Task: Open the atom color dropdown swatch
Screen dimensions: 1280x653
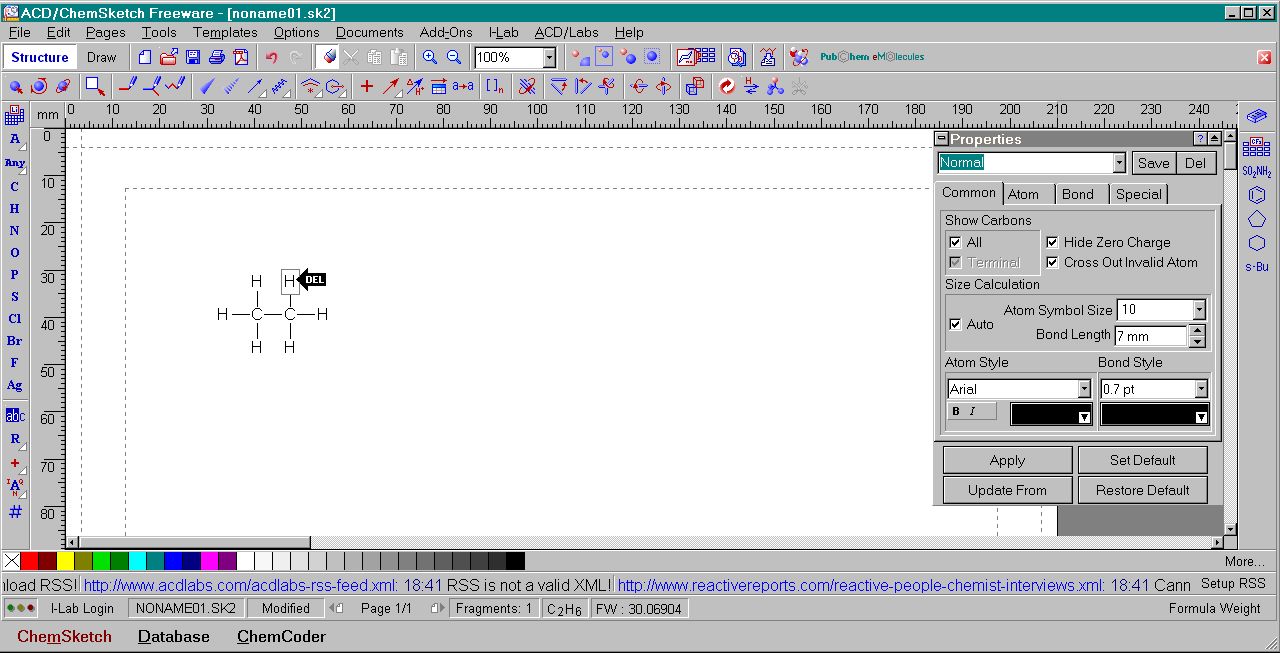Action: pyautogui.click(x=1052, y=415)
